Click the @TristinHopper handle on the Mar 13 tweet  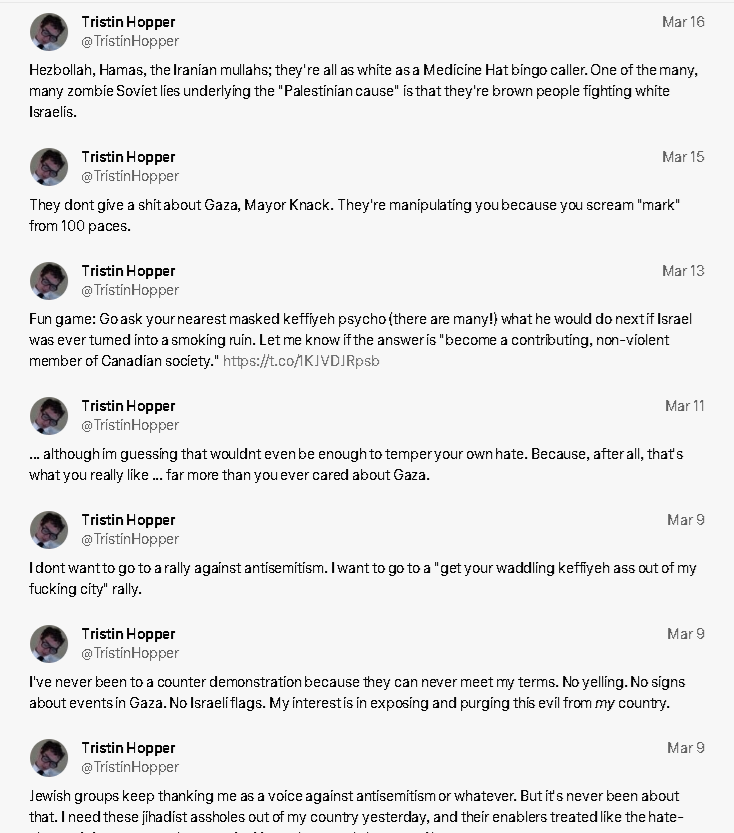(x=130, y=290)
